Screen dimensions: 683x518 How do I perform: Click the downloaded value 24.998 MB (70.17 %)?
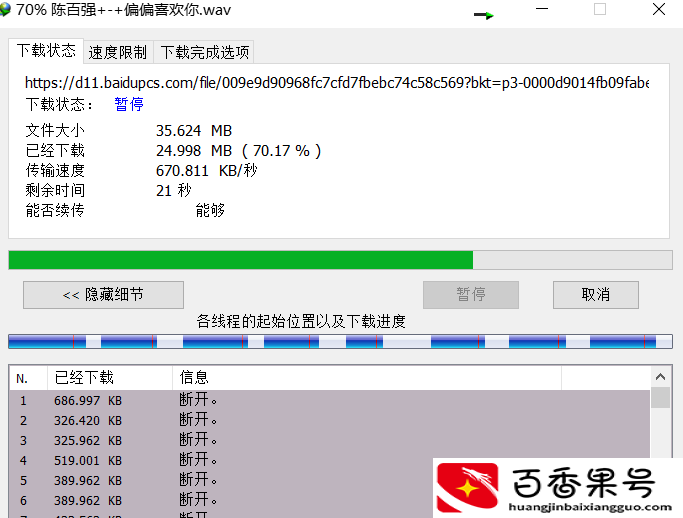[x=238, y=151]
